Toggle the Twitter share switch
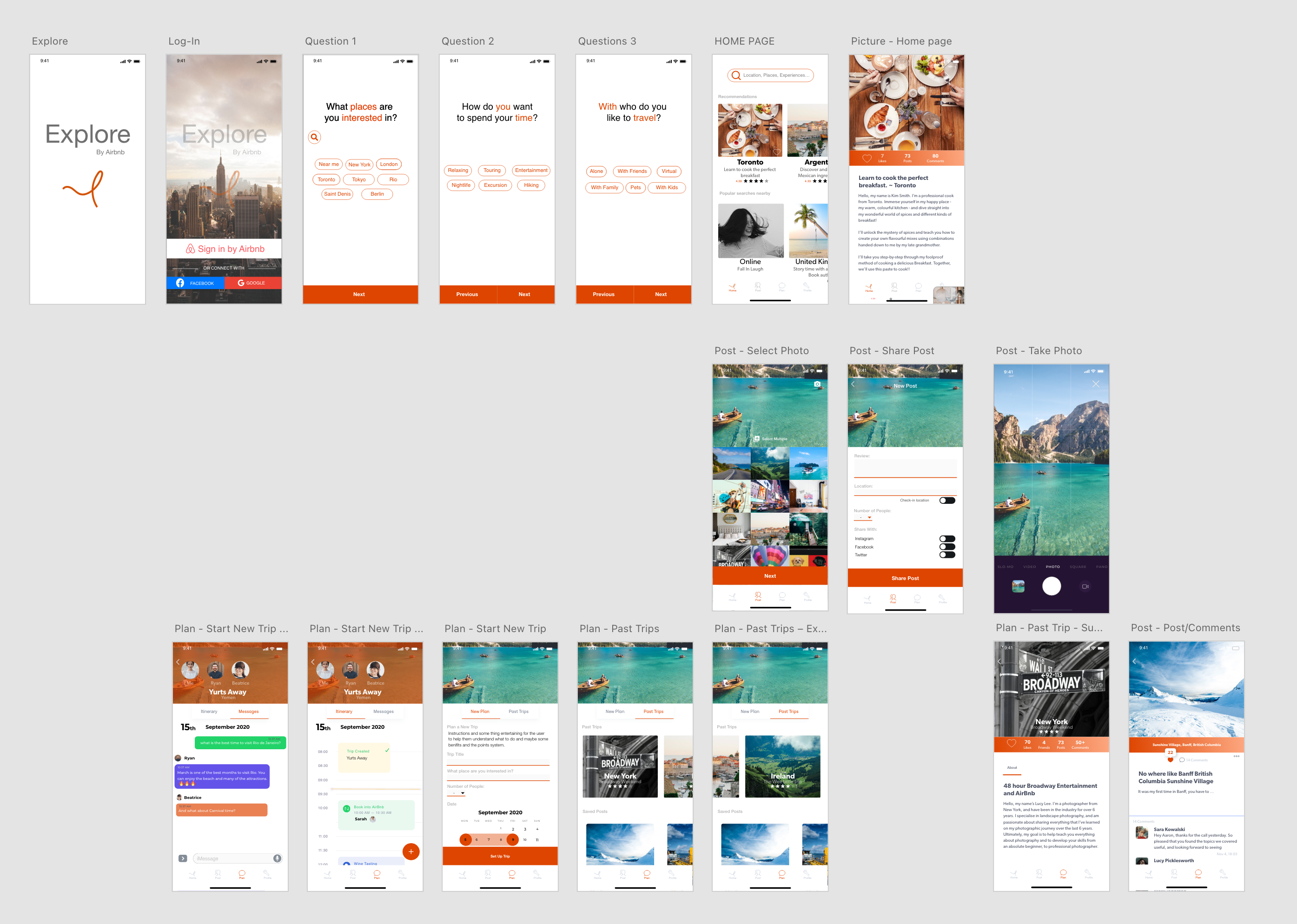 click(947, 555)
